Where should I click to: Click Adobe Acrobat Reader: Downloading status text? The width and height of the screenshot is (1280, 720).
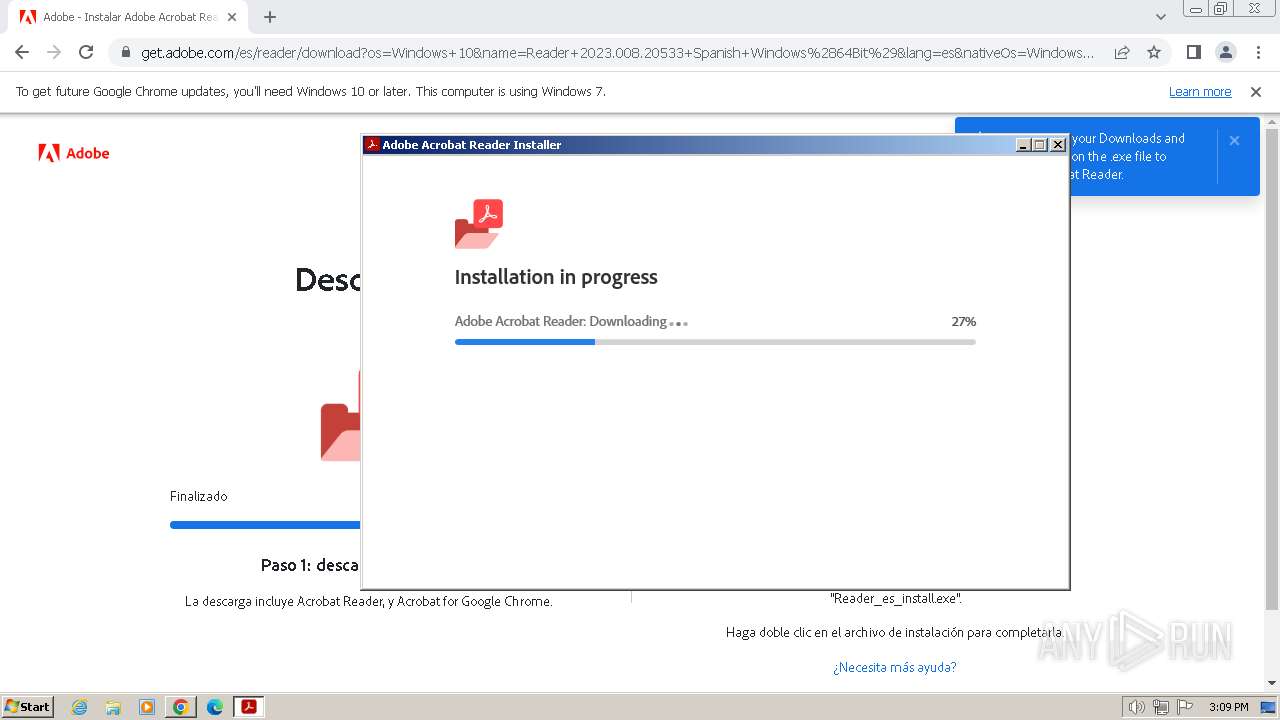pyautogui.click(x=560, y=321)
